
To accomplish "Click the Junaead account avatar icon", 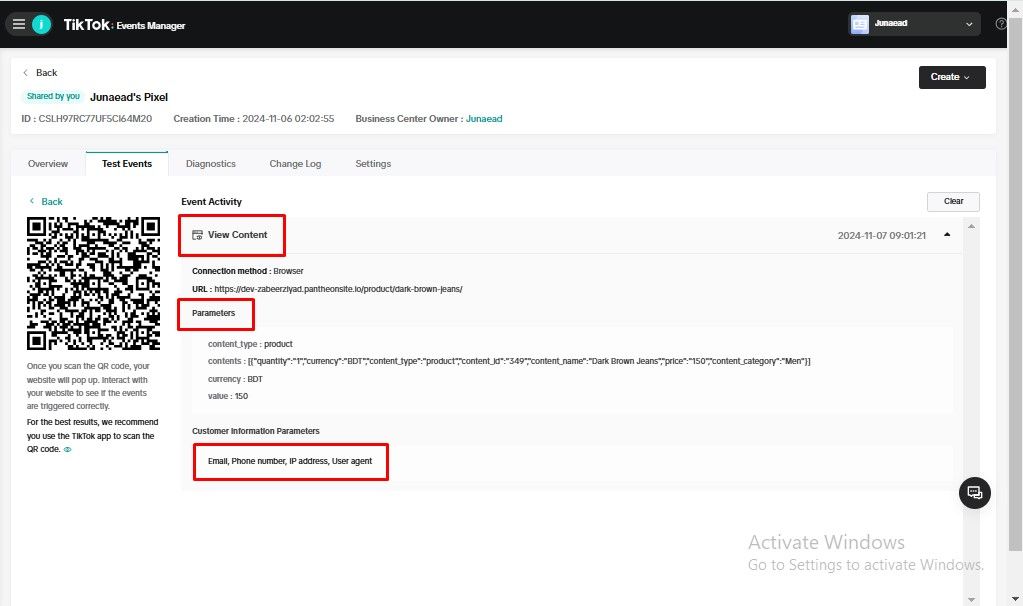I will click(x=860, y=24).
